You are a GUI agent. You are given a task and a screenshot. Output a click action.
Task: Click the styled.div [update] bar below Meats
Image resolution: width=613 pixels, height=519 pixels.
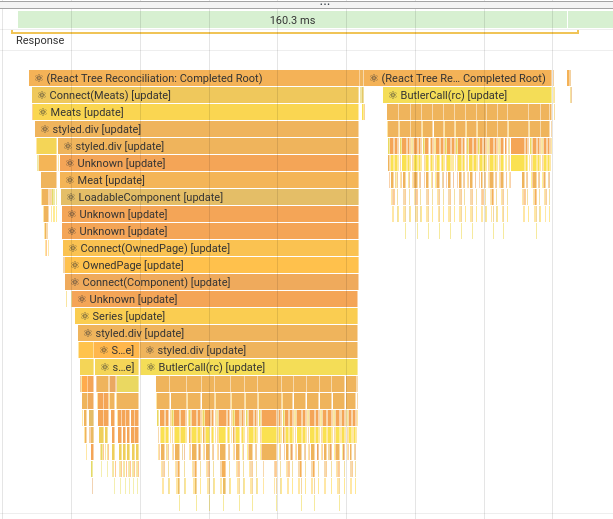(x=197, y=129)
